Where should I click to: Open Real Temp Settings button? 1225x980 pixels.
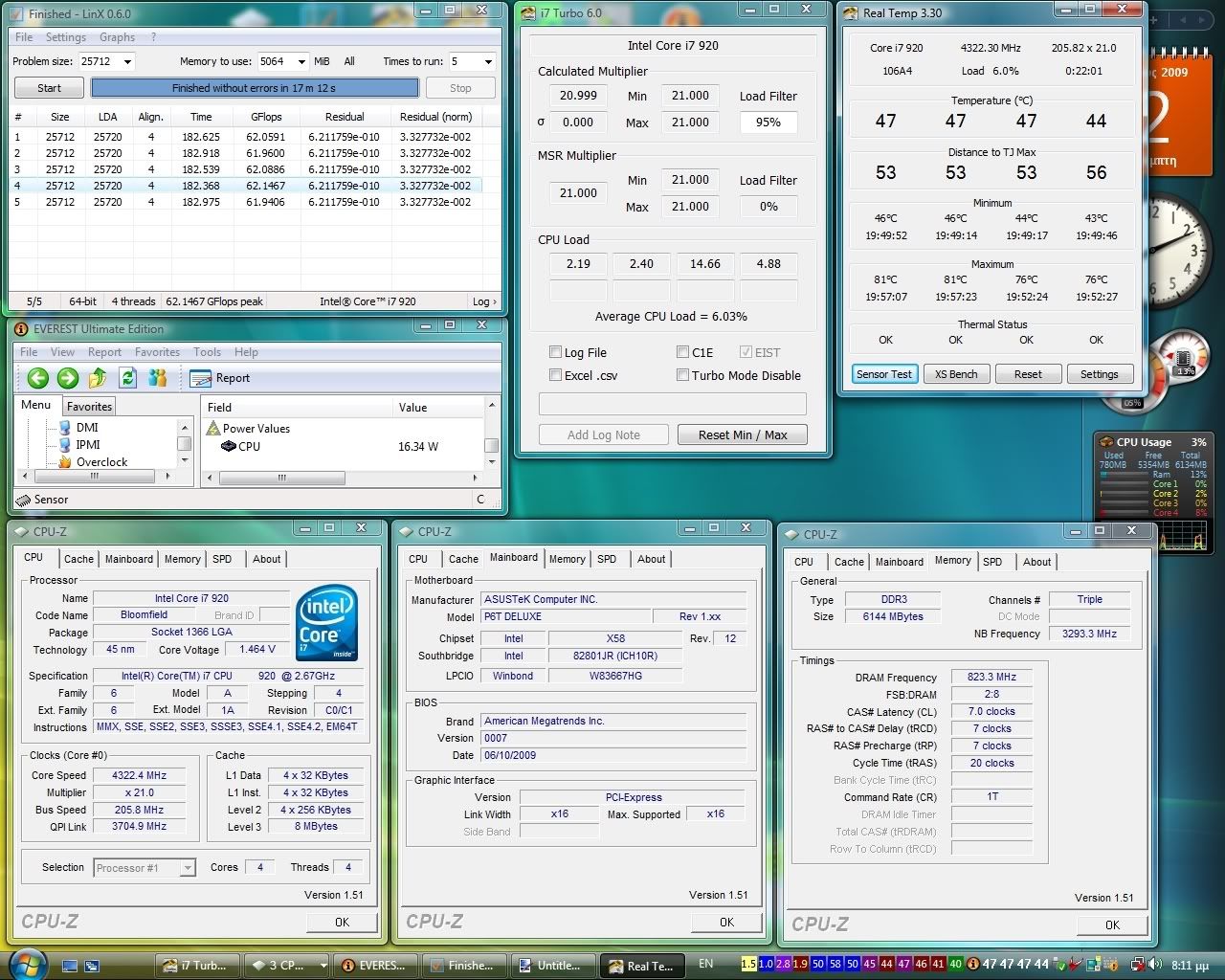[x=1100, y=374]
